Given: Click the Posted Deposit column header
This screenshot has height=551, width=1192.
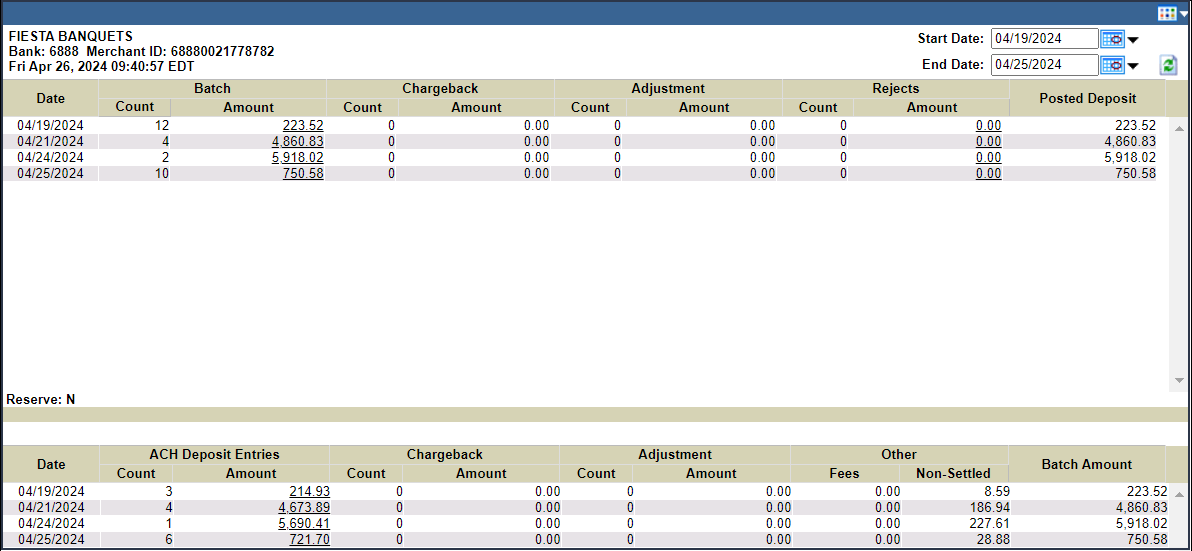Looking at the screenshot, I should coord(1087,98).
